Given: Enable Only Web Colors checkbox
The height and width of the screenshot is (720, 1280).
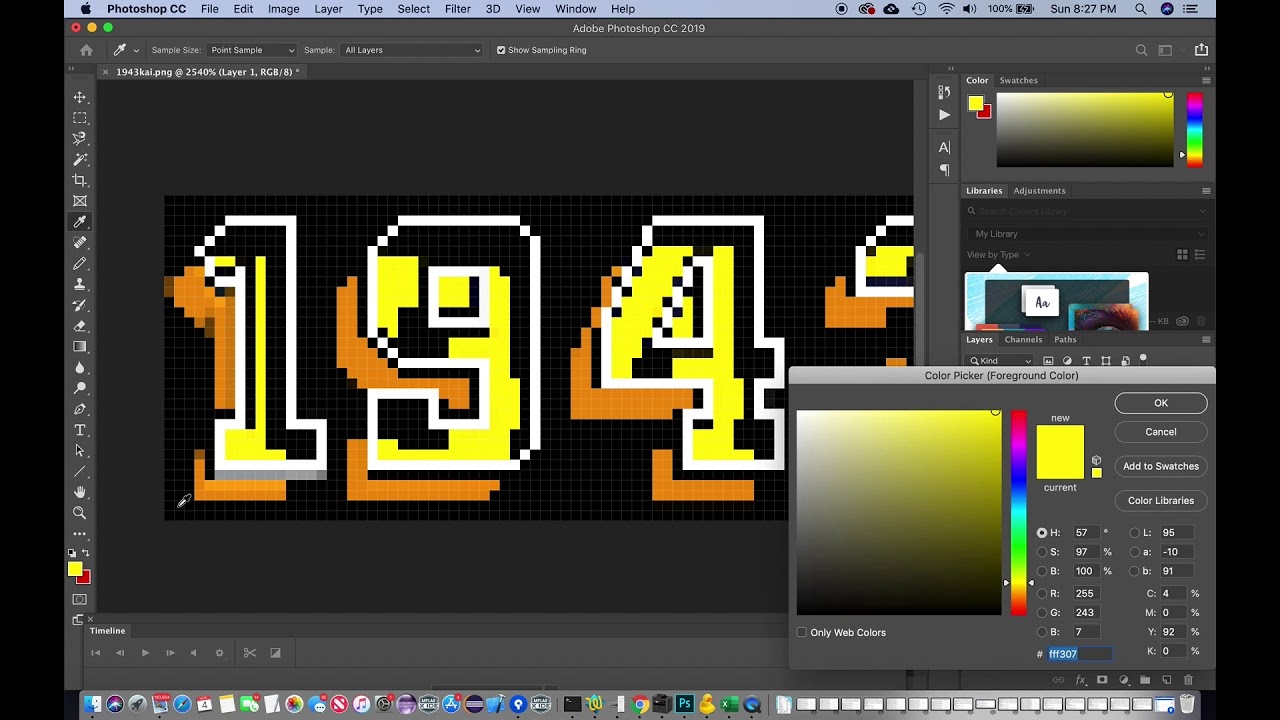Looking at the screenshot, I should (x=802, y=633).
